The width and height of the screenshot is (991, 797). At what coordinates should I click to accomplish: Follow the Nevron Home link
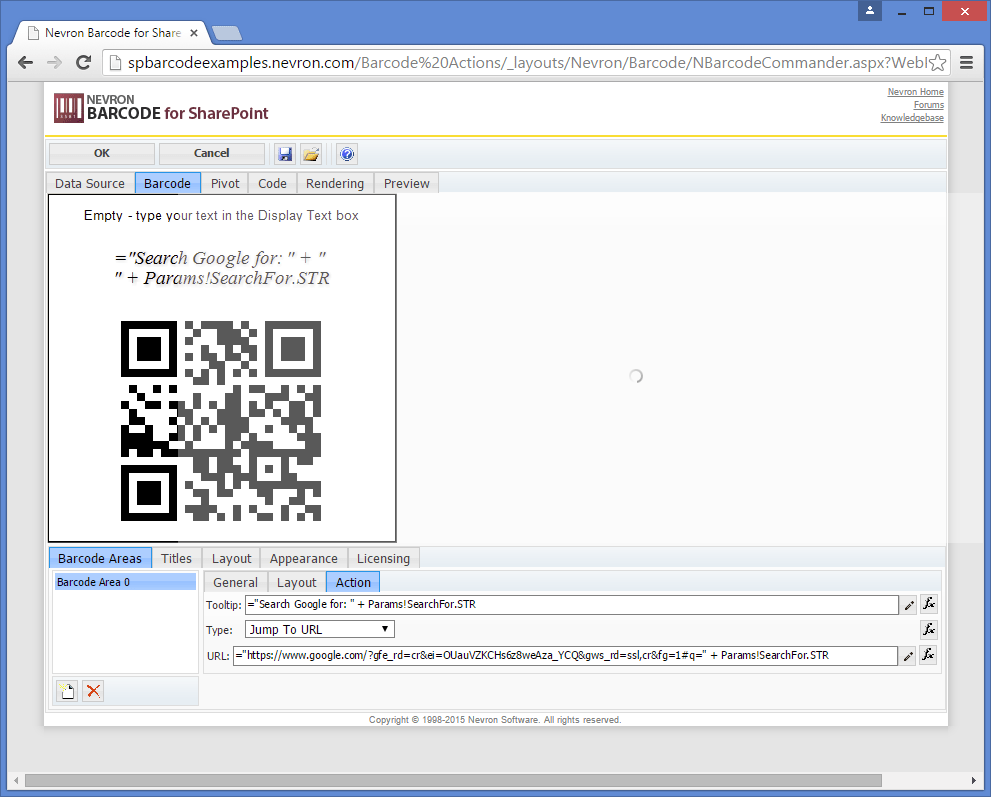pyautogui.click(x=915, y=92)
